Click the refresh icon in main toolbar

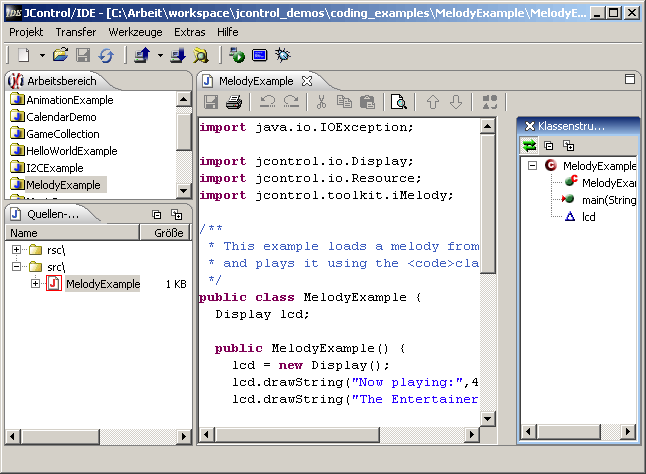click(105, 55)
